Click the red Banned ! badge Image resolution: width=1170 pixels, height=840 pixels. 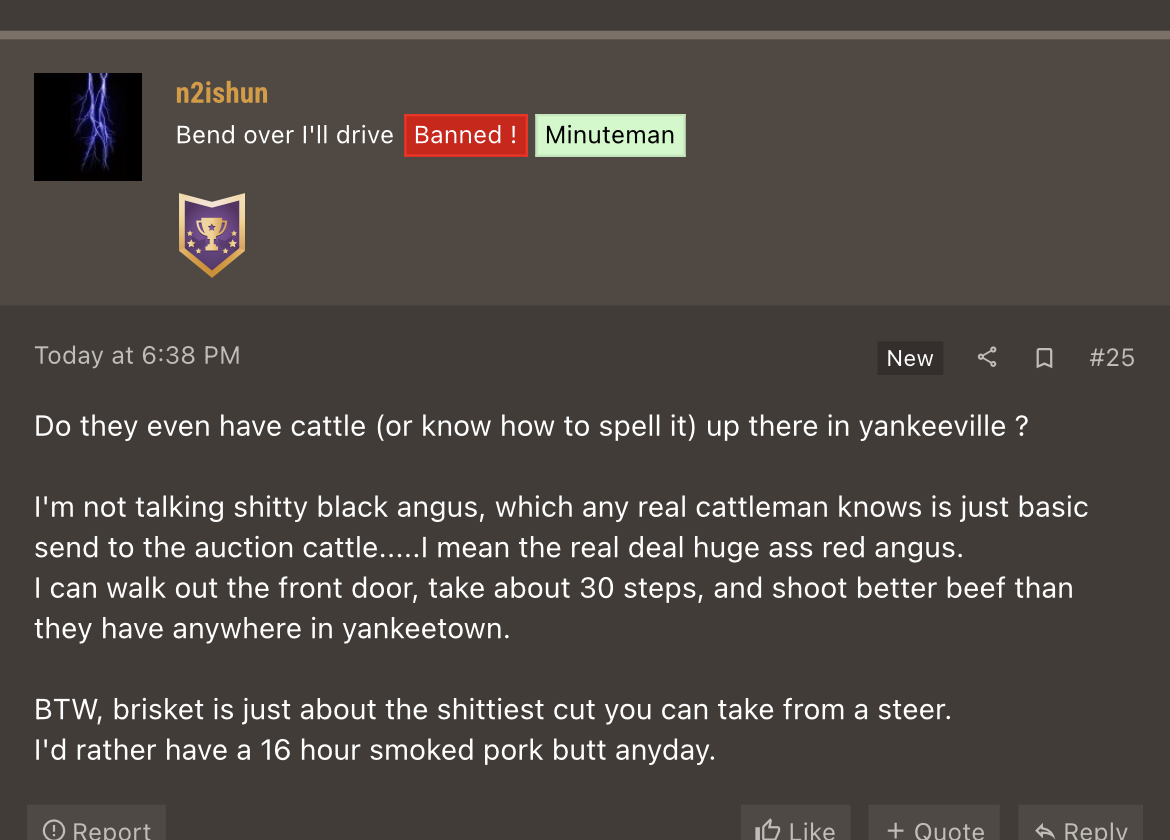pos(466,135)
